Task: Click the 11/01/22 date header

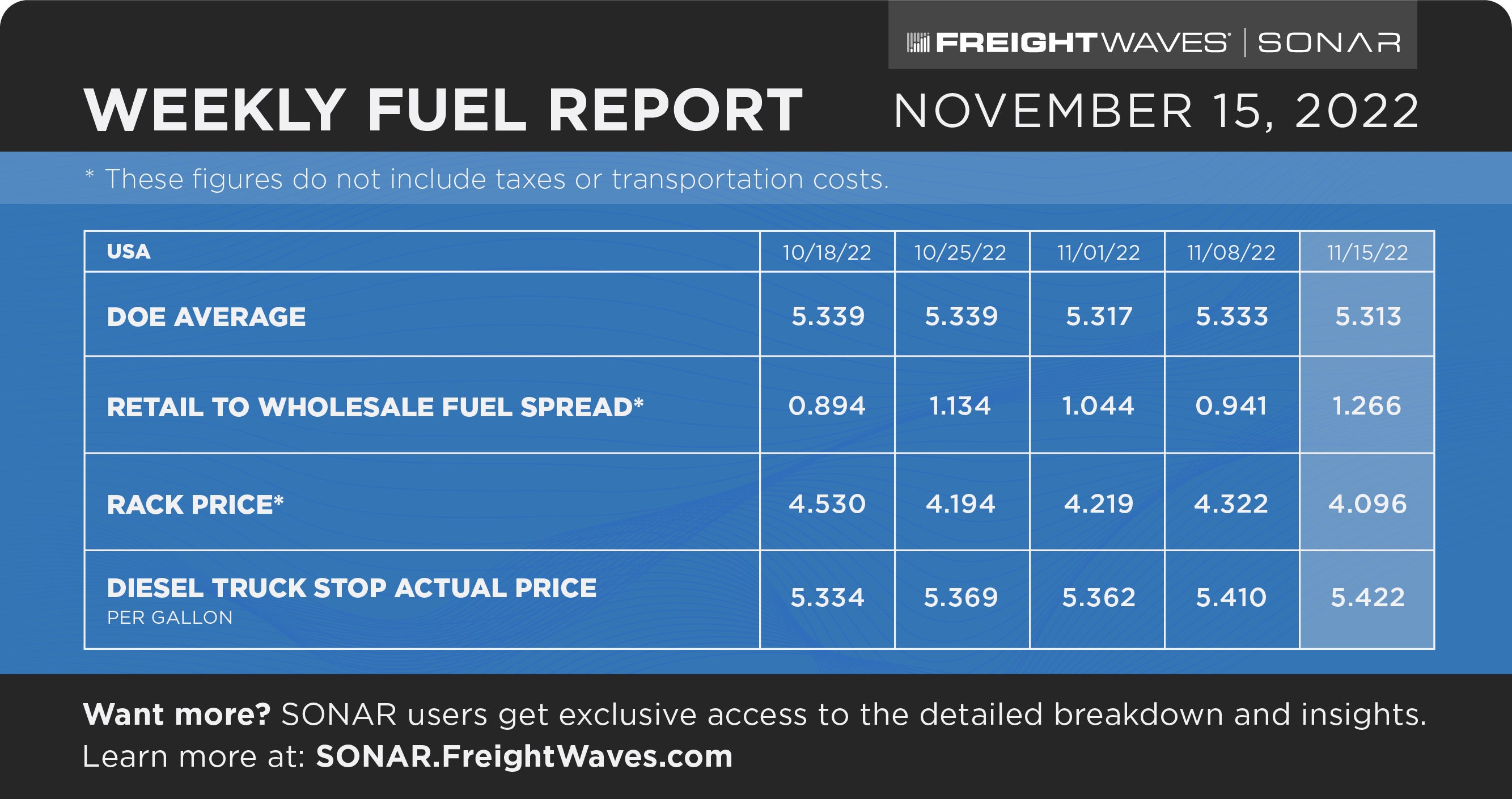Action: click(x=1098, y=252)
